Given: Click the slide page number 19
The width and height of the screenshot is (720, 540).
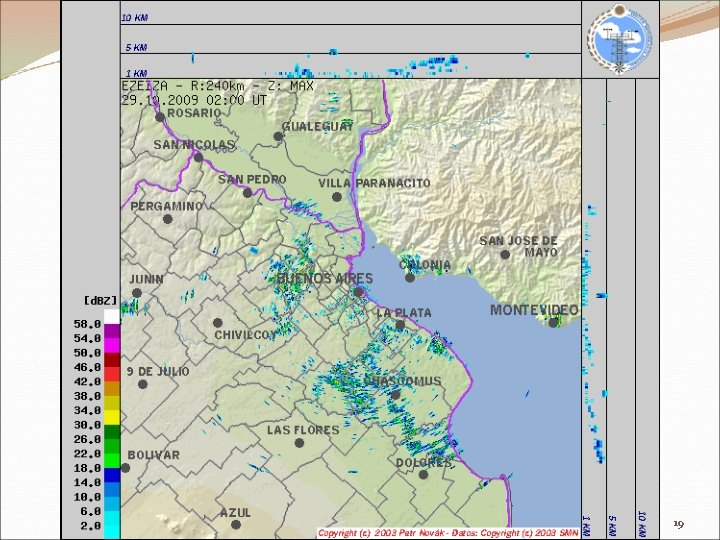Looking at the screenshot, I should click(679, 524).
